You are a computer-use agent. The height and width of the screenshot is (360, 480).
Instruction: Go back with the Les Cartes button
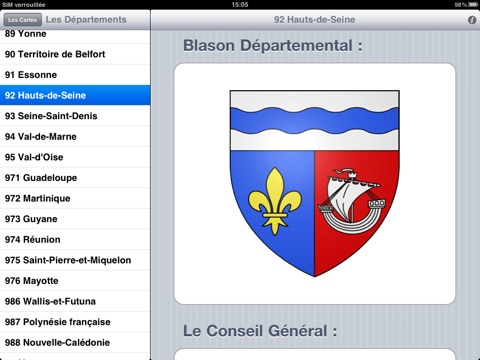[x=23, y=20]
